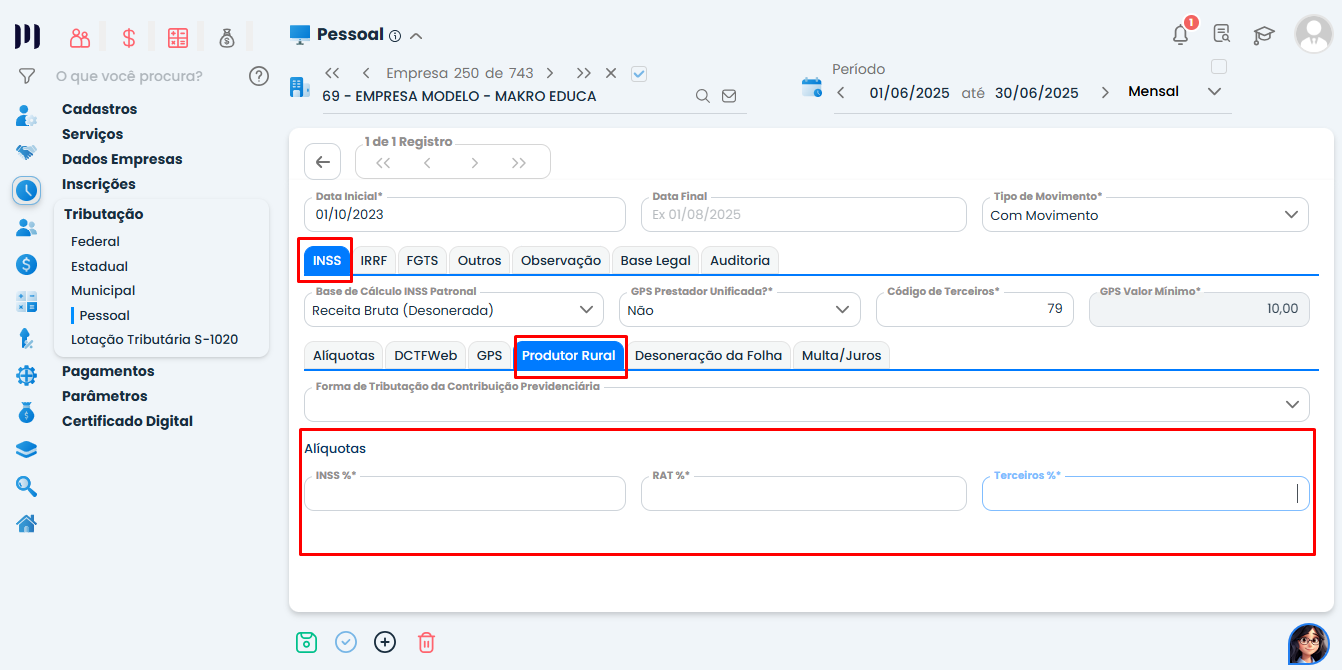The height and width of the screenshot is (670, 1342).
Task: Click the company search magnifier icon
Action: pyautogui.click(x=703, y=96)
